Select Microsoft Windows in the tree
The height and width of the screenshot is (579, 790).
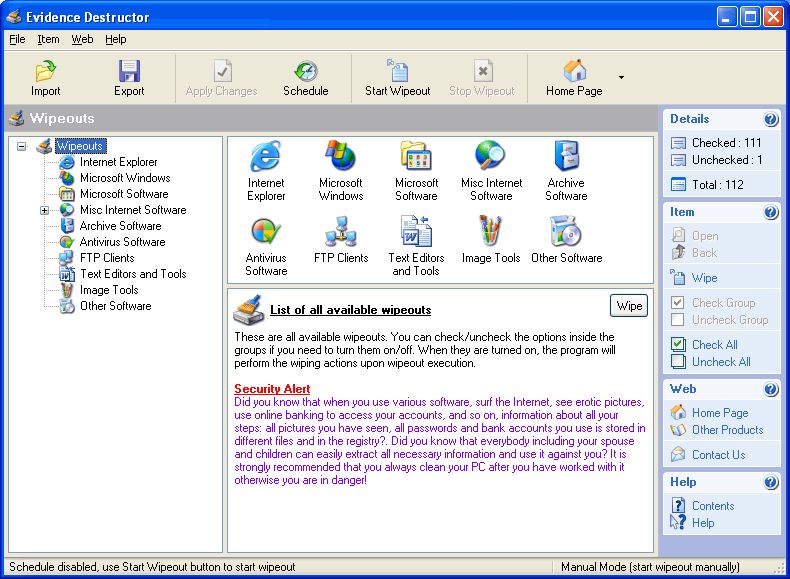point(125,178)
